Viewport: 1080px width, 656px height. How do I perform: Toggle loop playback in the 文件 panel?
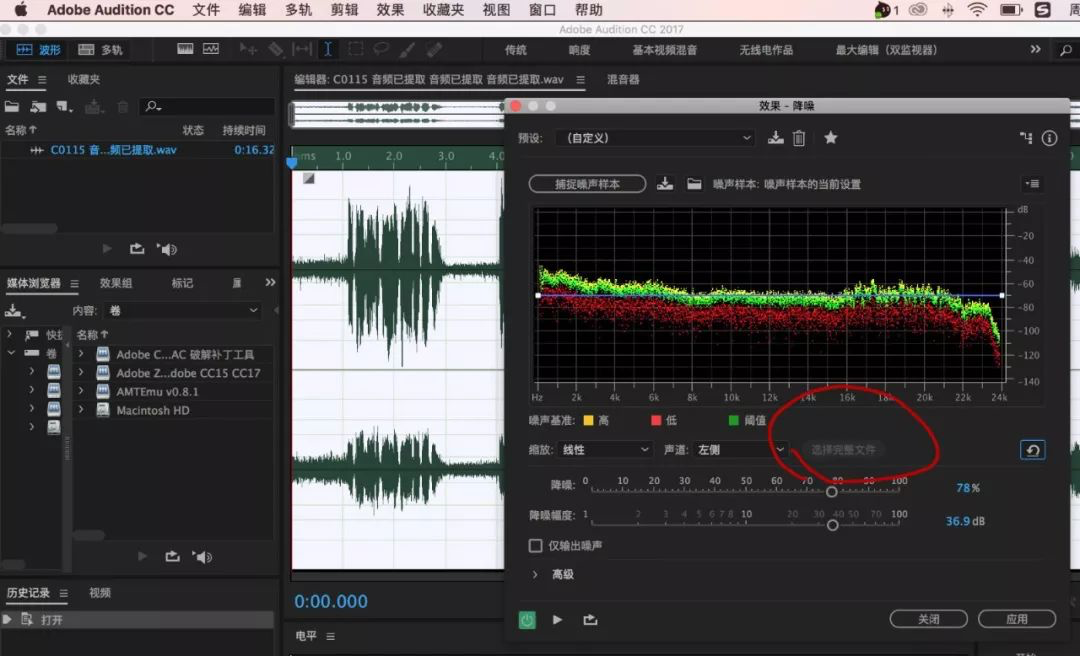pyautogui.click(x=137, y=249)
